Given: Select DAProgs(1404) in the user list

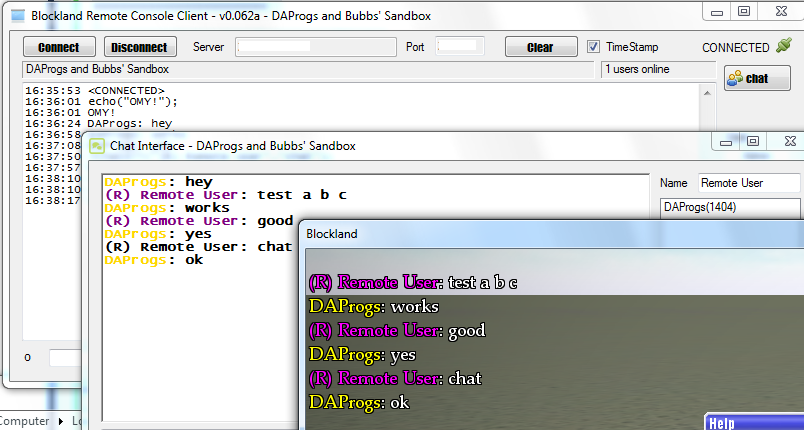Looking at the screenshot, I should tap(700, 207).
